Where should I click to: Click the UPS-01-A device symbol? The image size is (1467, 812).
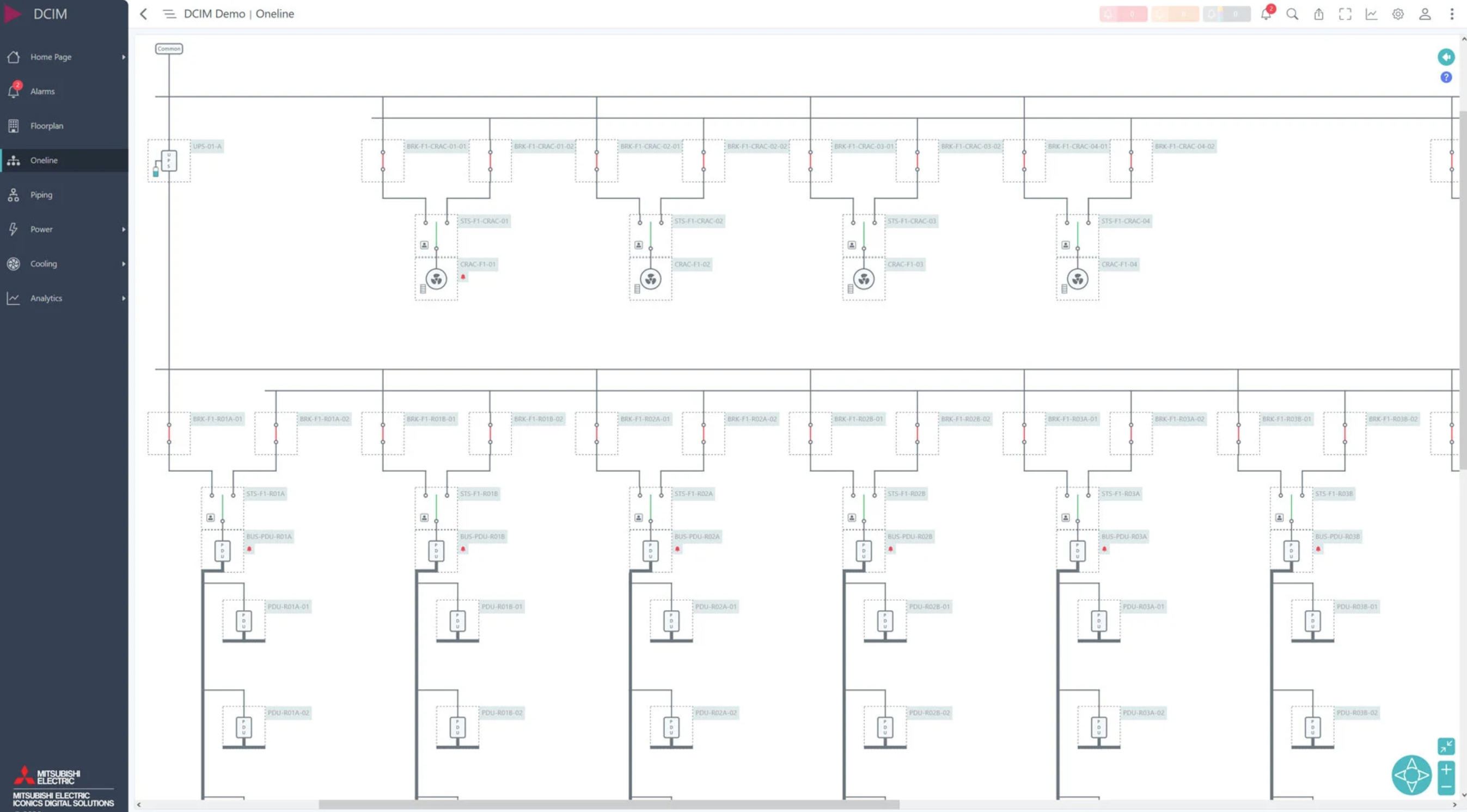[x=169, y=161]
